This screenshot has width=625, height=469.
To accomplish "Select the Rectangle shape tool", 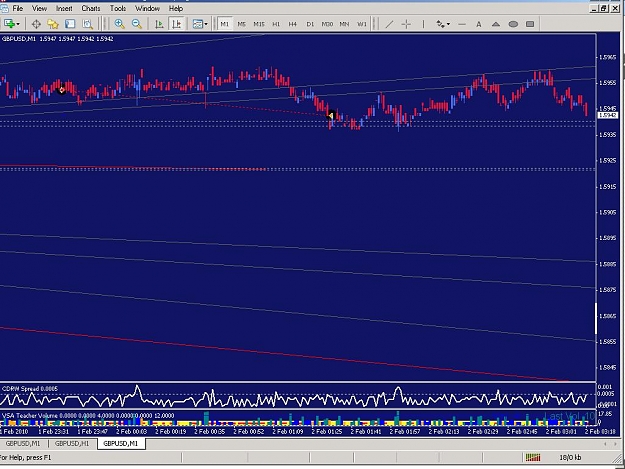I will point(530,24).
